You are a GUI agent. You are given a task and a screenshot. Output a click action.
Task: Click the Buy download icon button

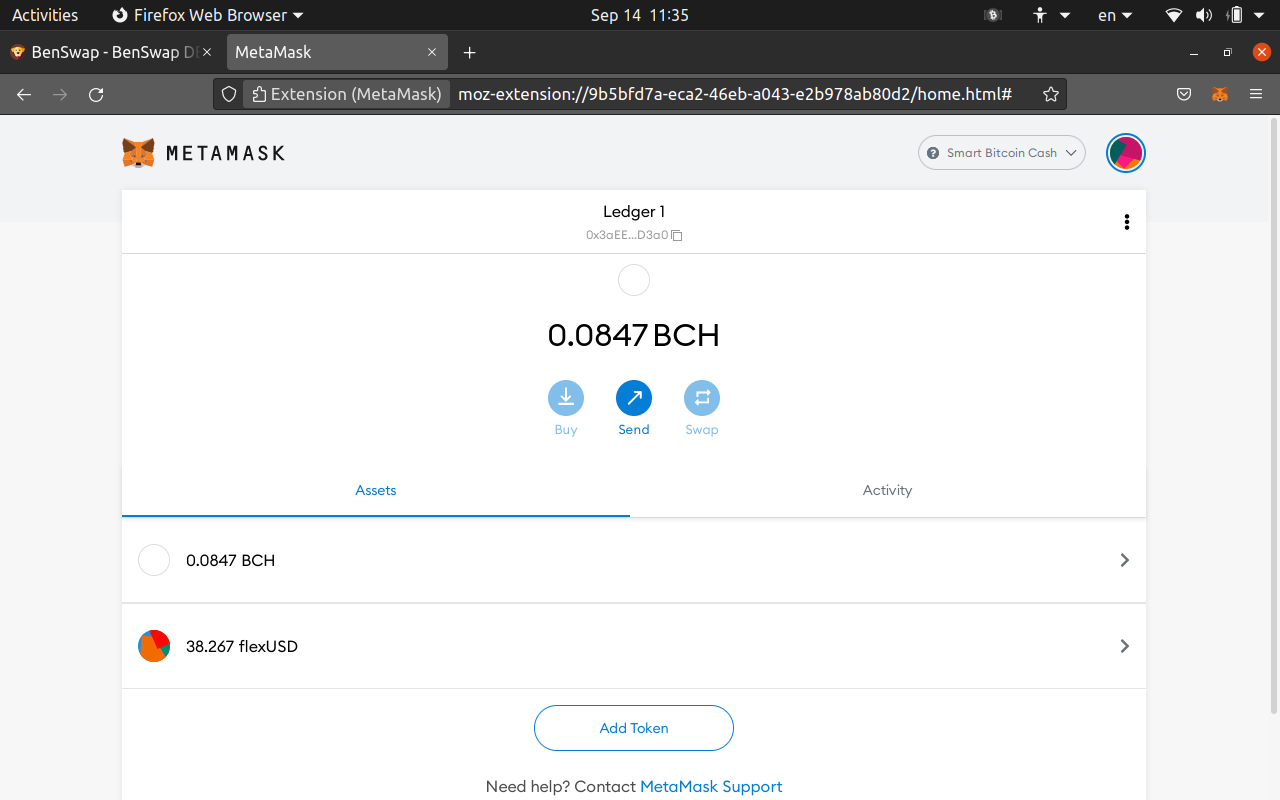click(x=566, y=398)
